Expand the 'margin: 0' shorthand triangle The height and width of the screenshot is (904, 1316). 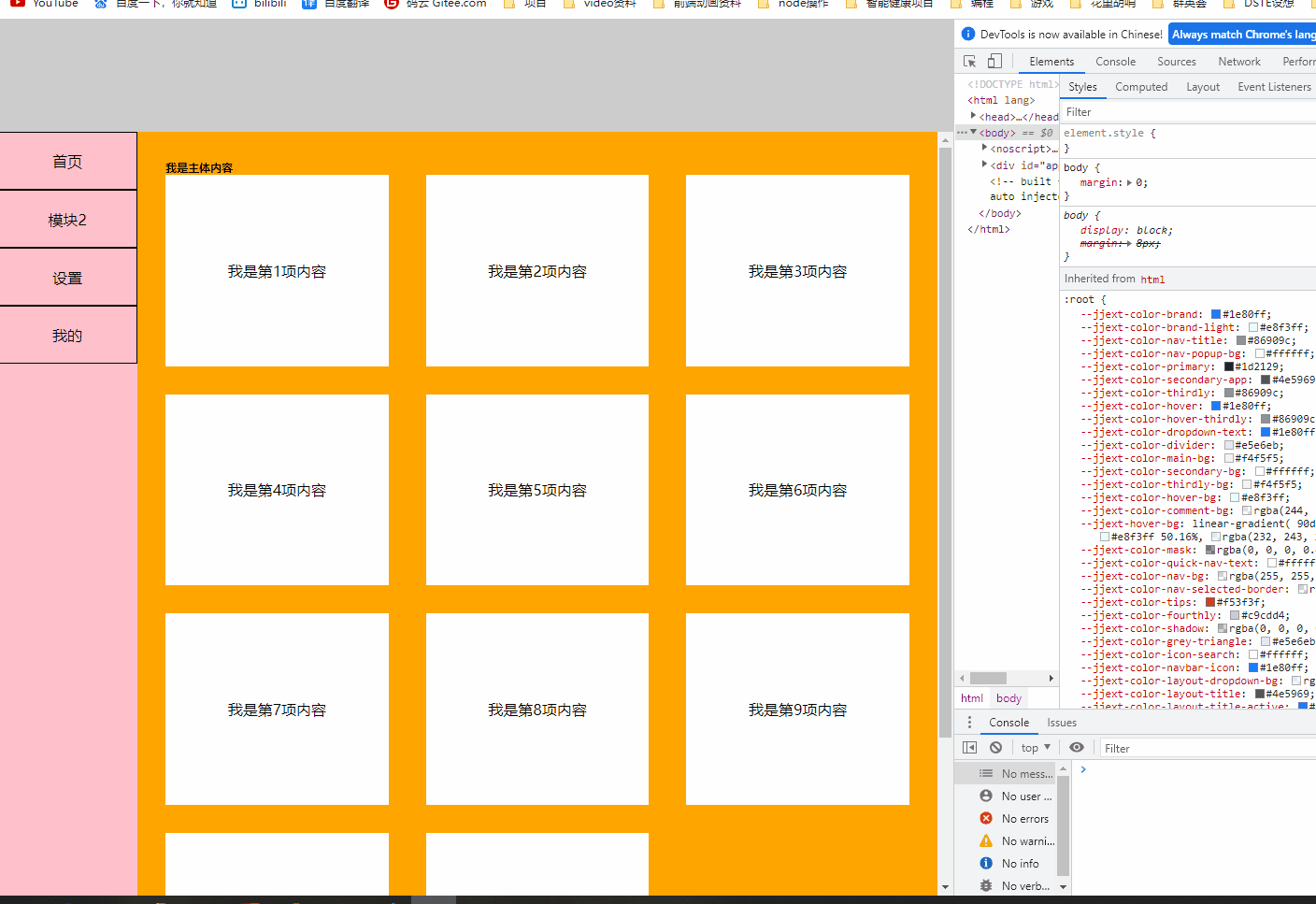(1130, 183)
